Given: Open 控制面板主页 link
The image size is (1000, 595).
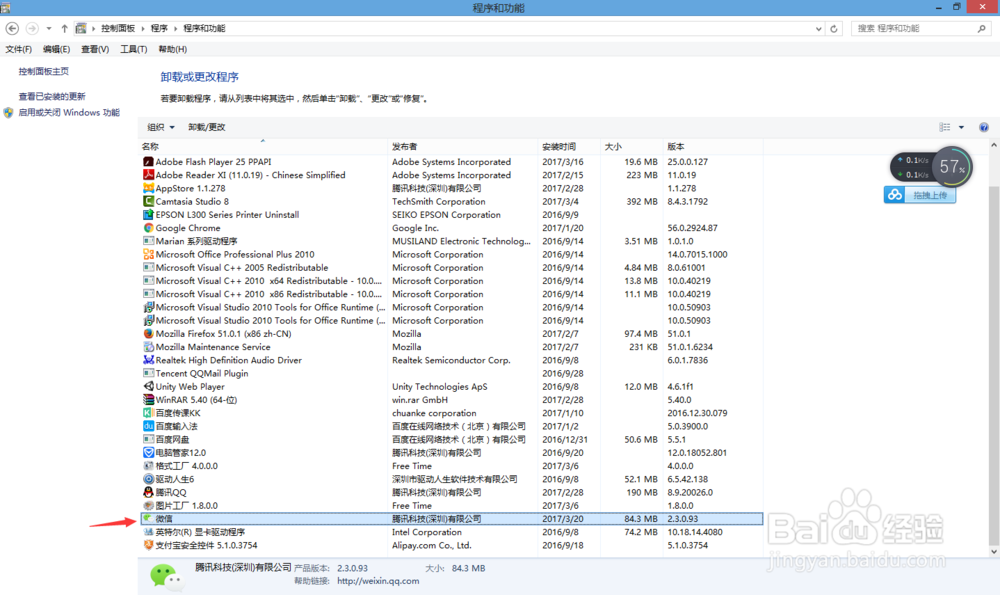Looking at the screenshot, I should [43, 71].
